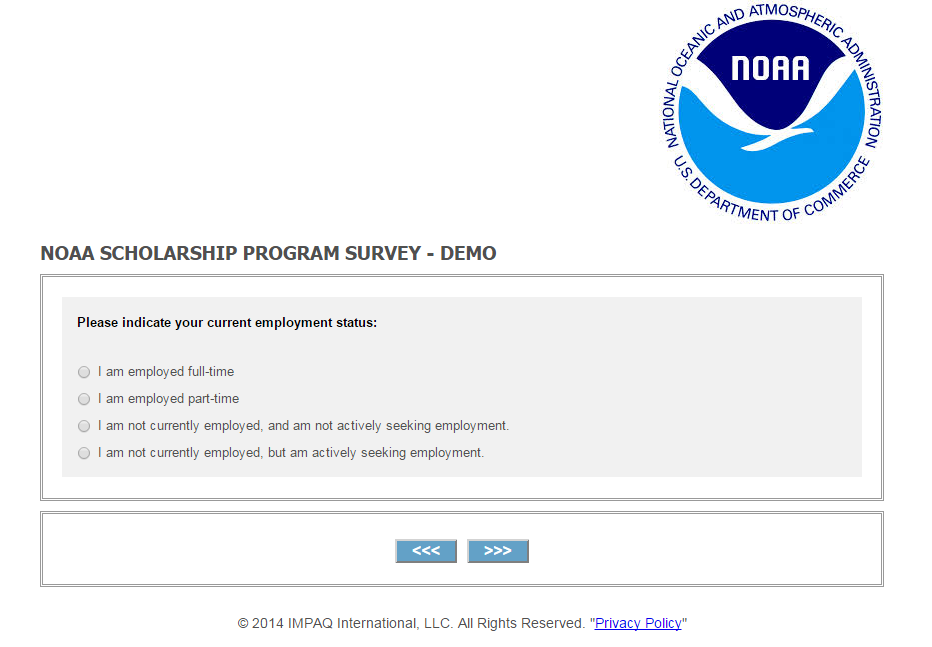The width and height of the screenshot is (932, 647).
Task: Click the "I am employed full-time" label text
Action: pos(166,372)
